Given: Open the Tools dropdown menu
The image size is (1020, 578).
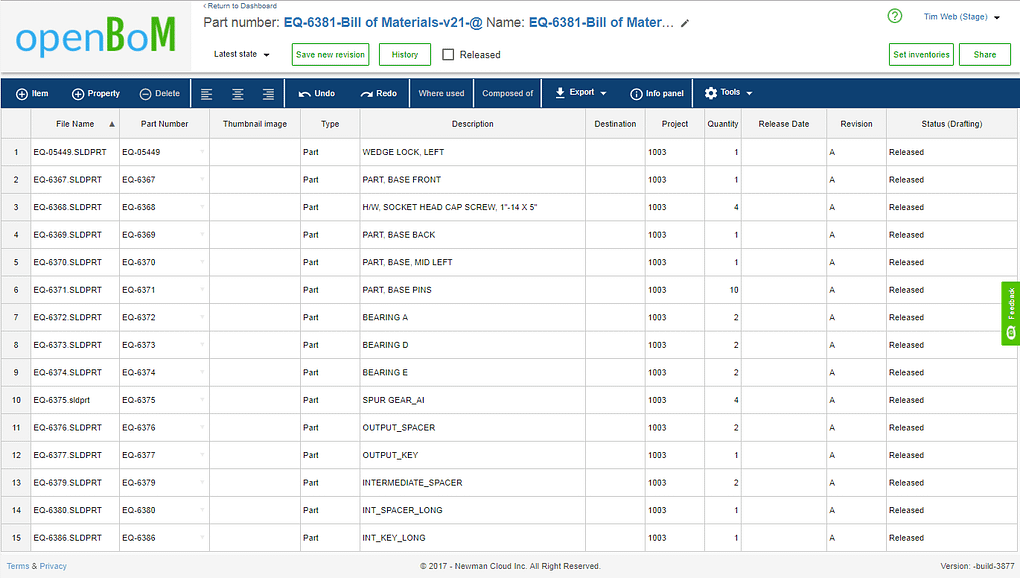Looking at the screenshot, I should pyautogui.click(x=729, y=93).
